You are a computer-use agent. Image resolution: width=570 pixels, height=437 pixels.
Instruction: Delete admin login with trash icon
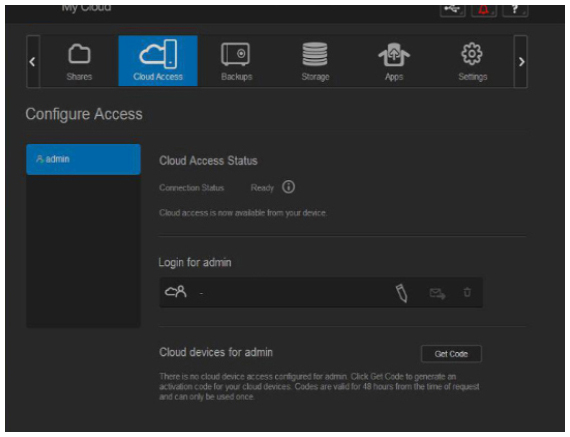click(x=467, y=292)
